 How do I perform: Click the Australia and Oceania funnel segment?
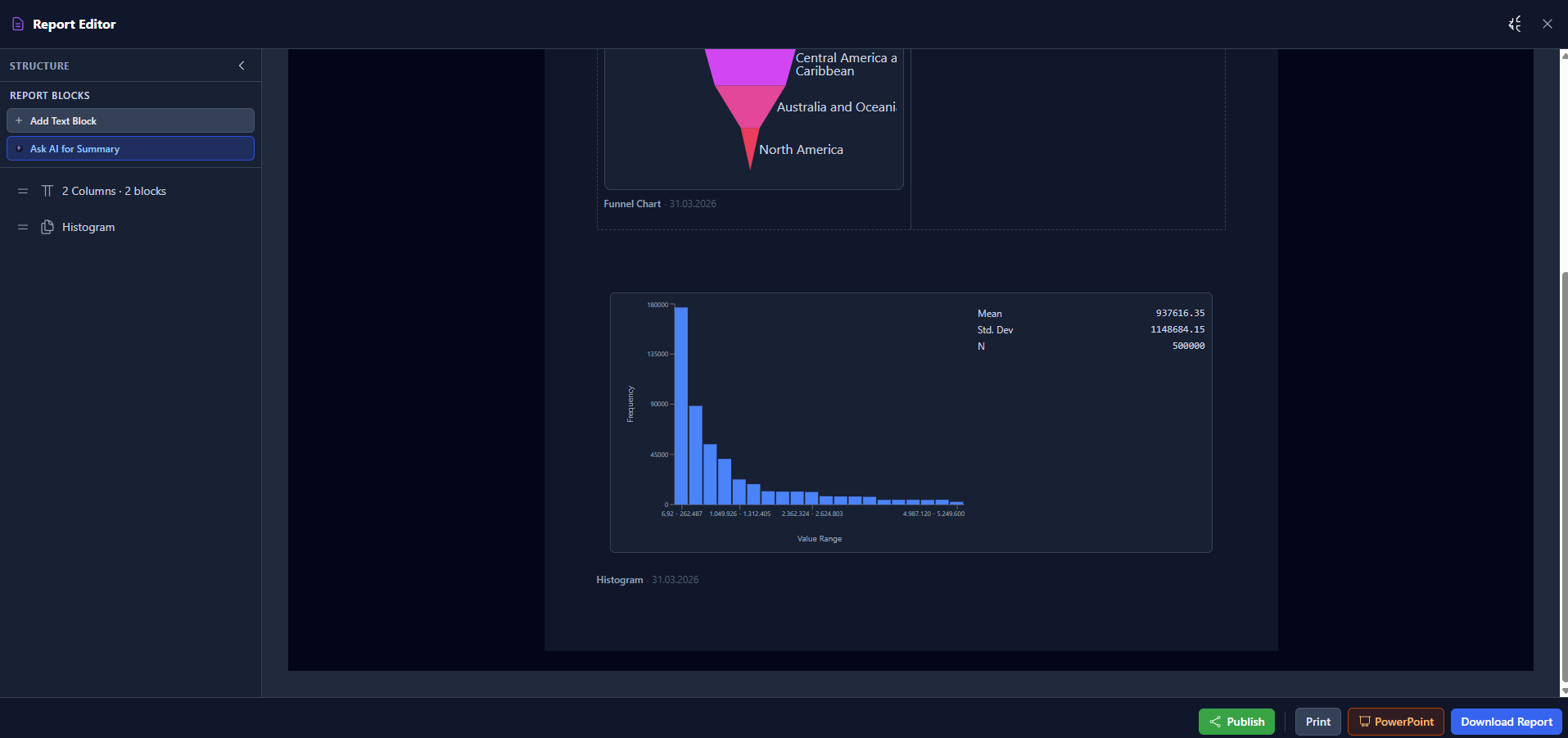point(749,106)
